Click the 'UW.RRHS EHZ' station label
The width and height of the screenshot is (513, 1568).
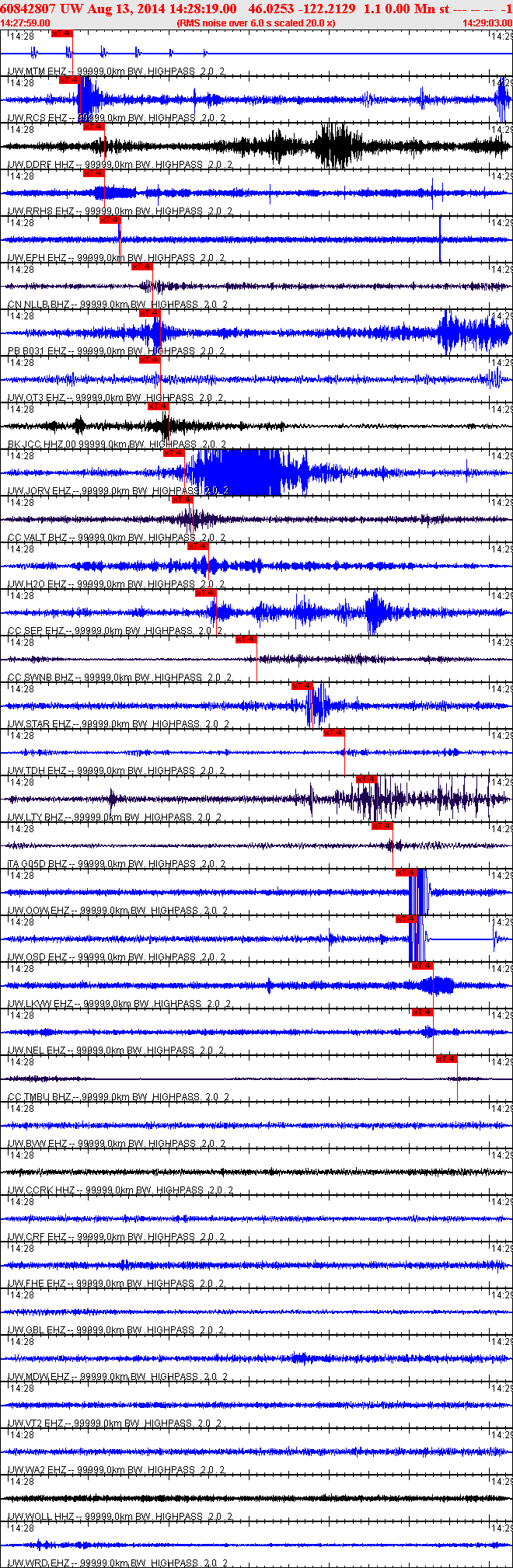pyautogui.click(x=40, y=211)
